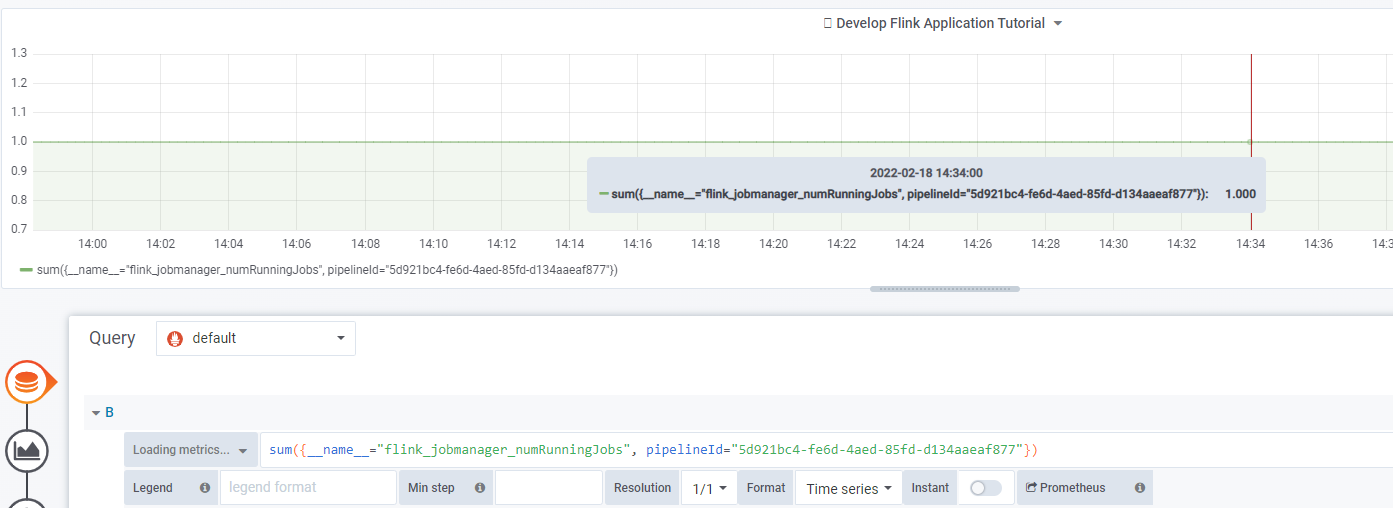Open the Visualization tab chart icon
This screenshot has height=508, width=1393.
point(27,451)
